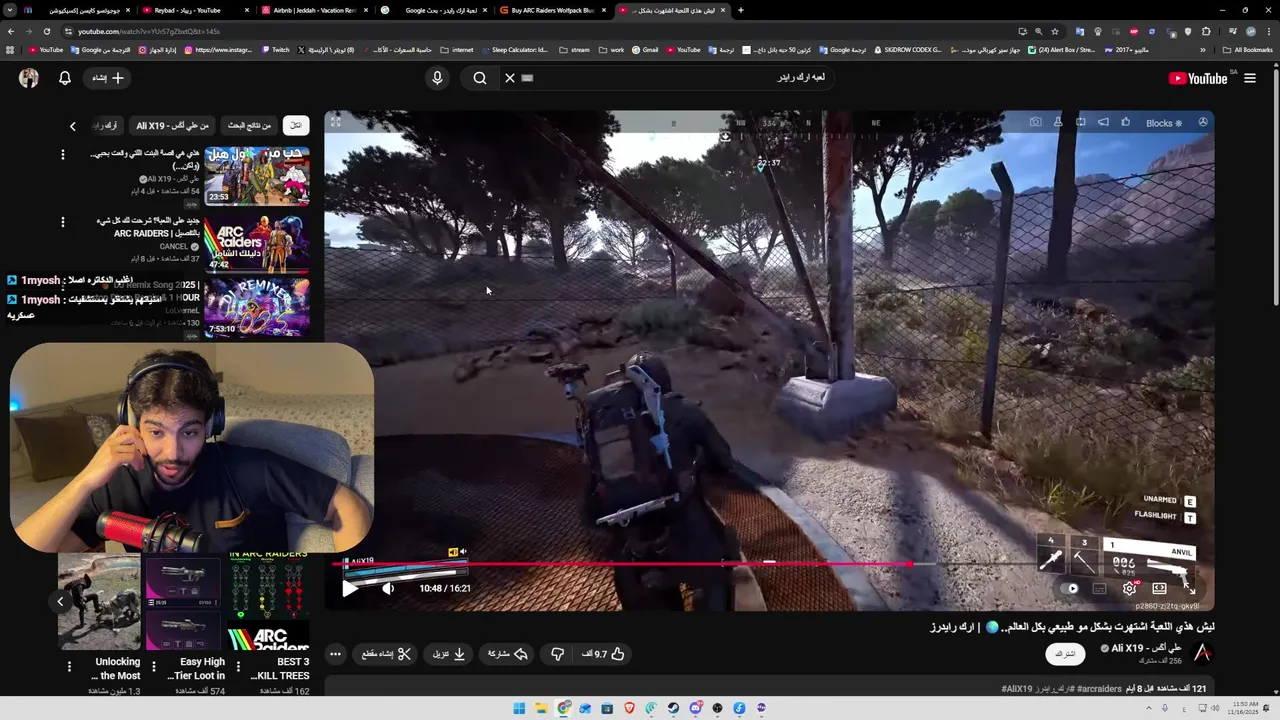1280x720 pixels.
Task: Select the 'من علي أكس - Ali X19' chip
Action: (173, 126)
